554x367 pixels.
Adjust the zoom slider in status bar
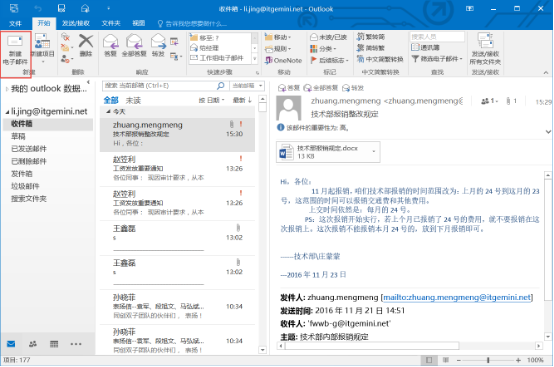click(x=488, y=360)
